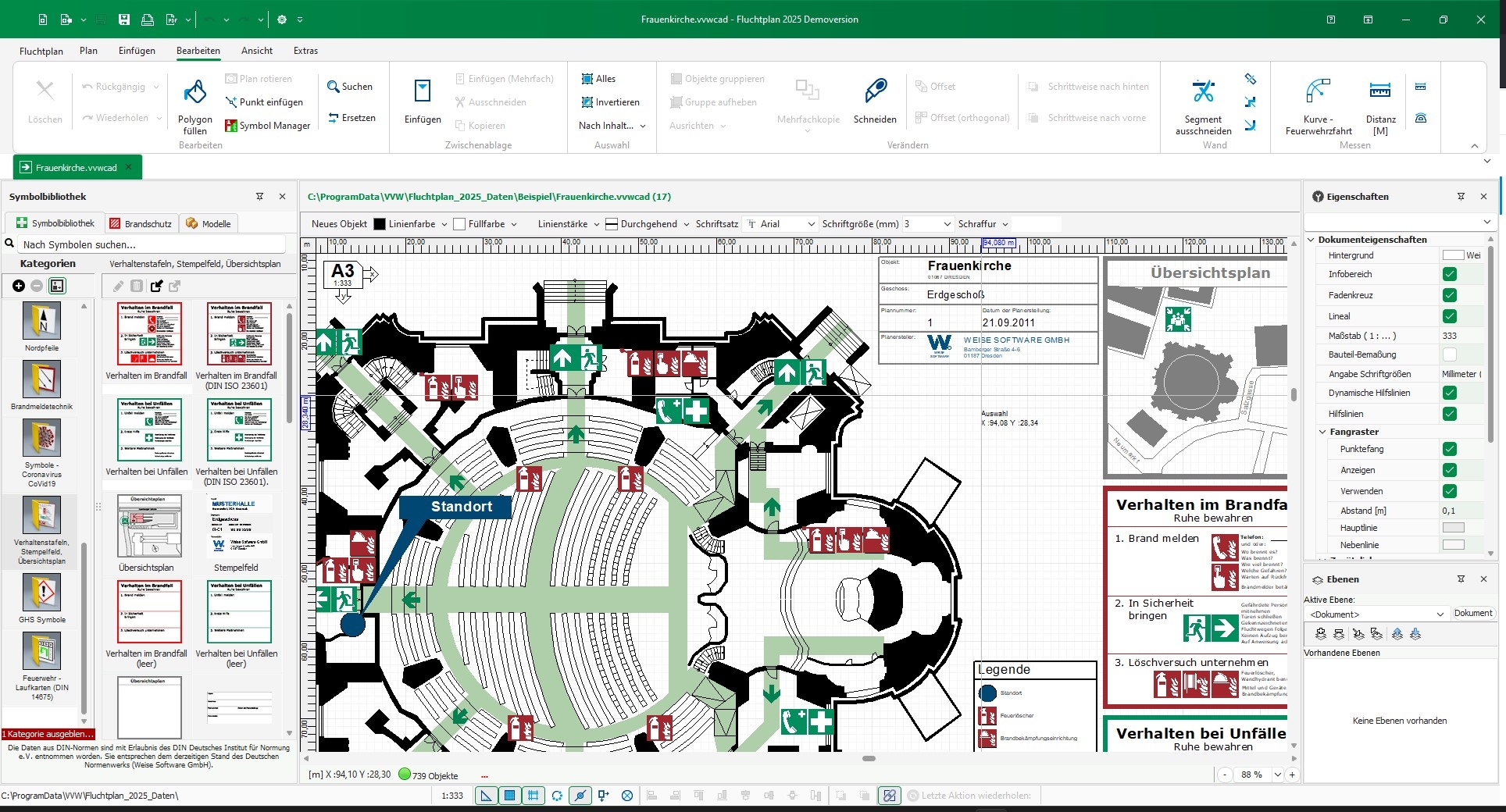Add new layer in Ebenen panel
Image resolution: width=1506 pixels, height=812 pixels.
1321,634
